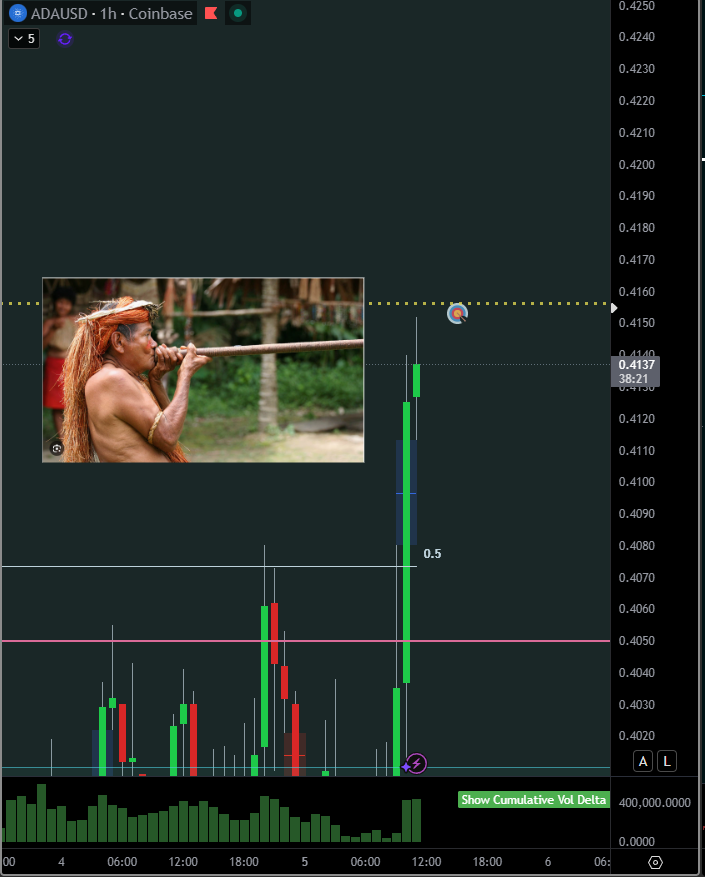
Task: Click the small camera icon on image
Action: pyautogui.click(x=57, y=449)
